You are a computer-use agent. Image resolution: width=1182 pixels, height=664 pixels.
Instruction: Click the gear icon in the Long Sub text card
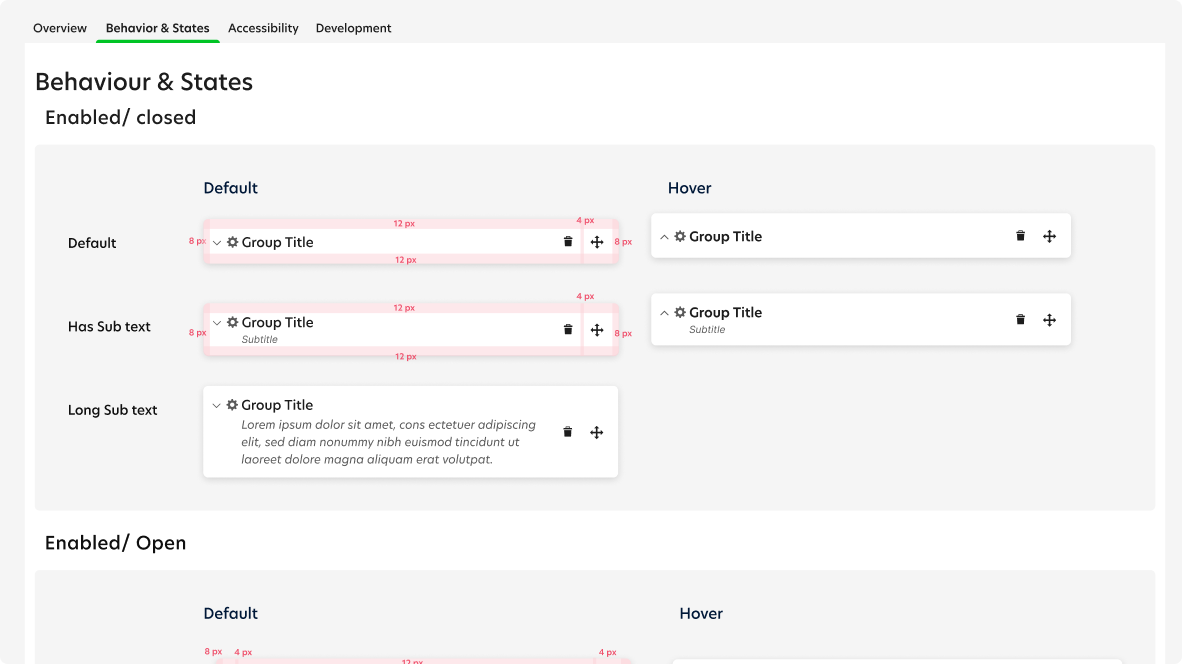tap(230, 404)
